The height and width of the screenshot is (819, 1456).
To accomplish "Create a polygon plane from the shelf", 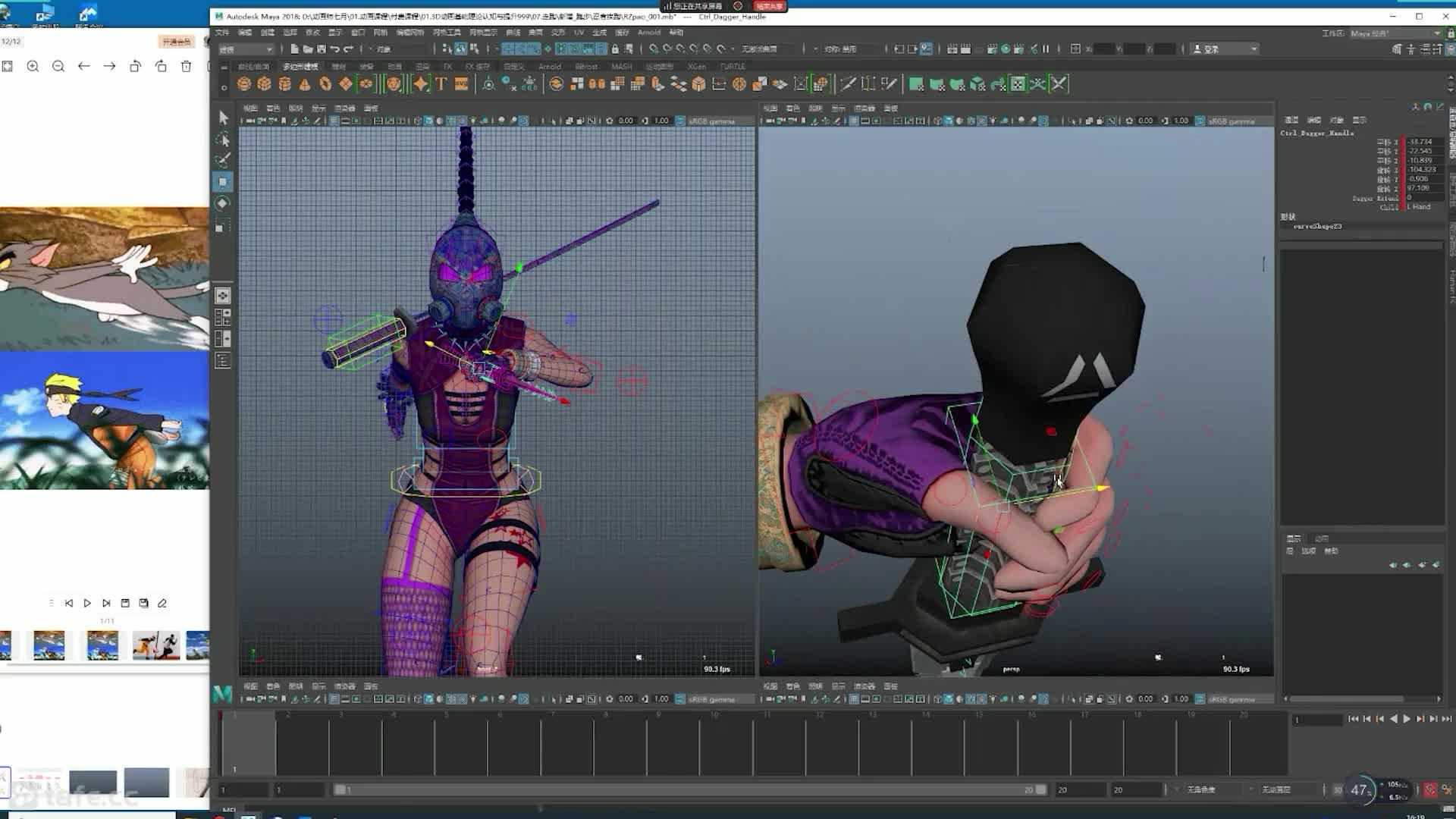I will click(x=346, y=84).
